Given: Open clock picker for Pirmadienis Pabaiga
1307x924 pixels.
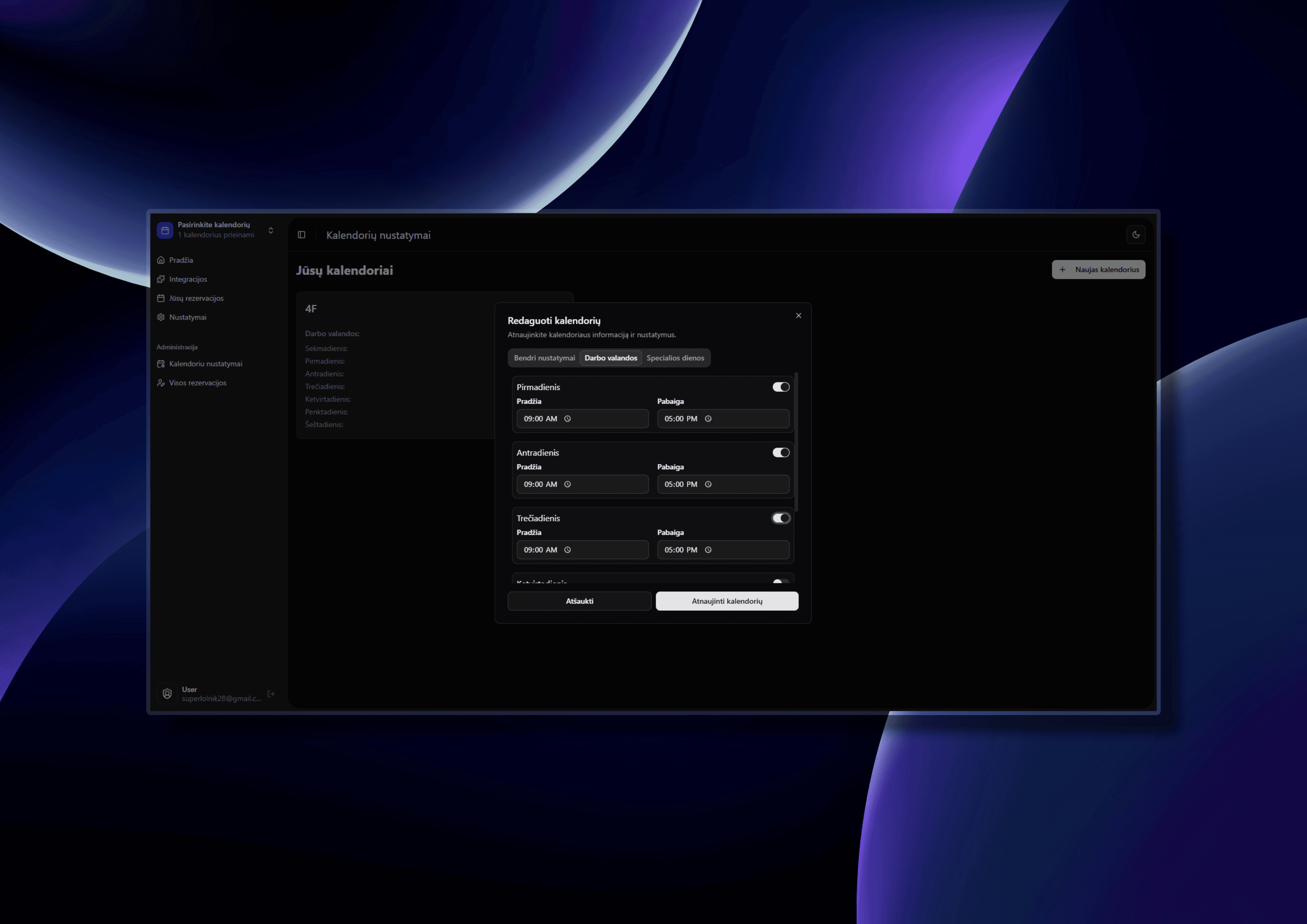Looking at the screenshot, I should (x=708, y=419).
